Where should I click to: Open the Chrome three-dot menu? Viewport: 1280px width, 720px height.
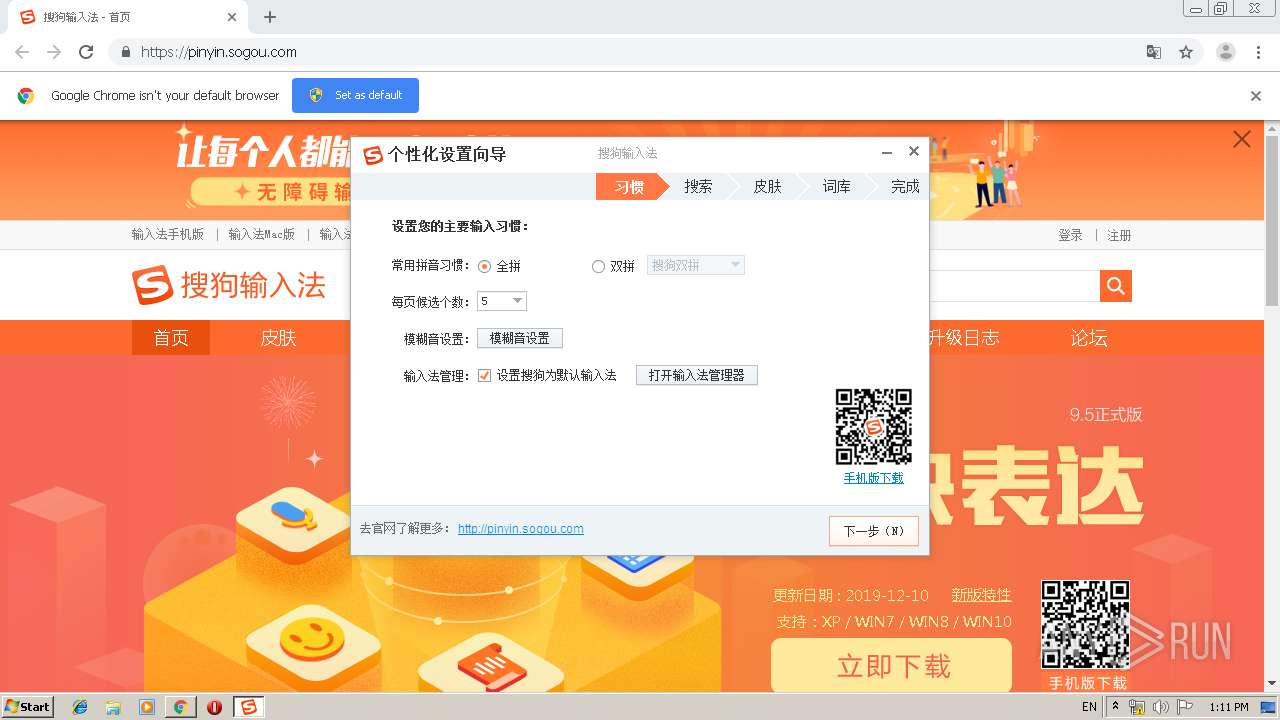(1258, 52)
